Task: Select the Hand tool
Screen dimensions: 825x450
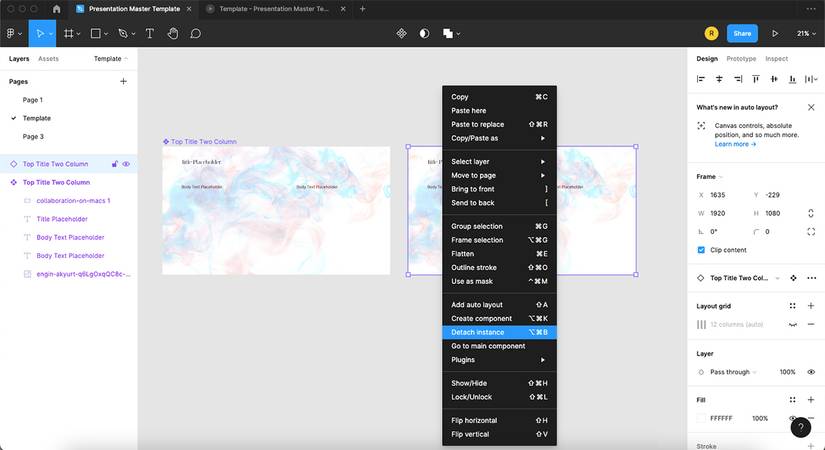Action: click(173, 34)
